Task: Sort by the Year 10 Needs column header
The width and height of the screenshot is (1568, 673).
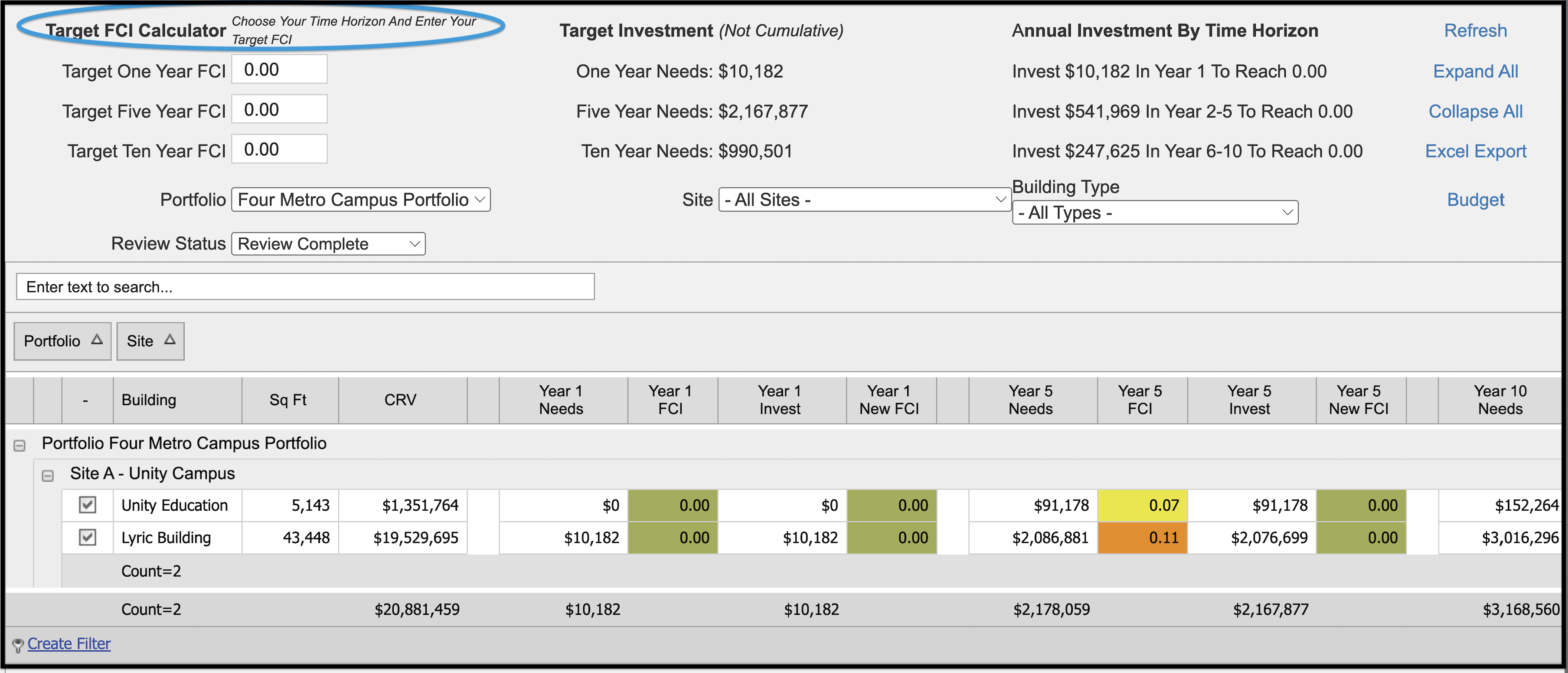Action: point(1501,400)
